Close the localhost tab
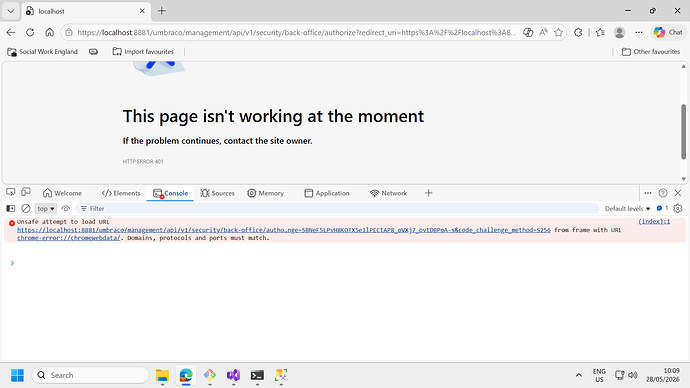The width and height of the screenshot is (690, 388). click(142, 11)
